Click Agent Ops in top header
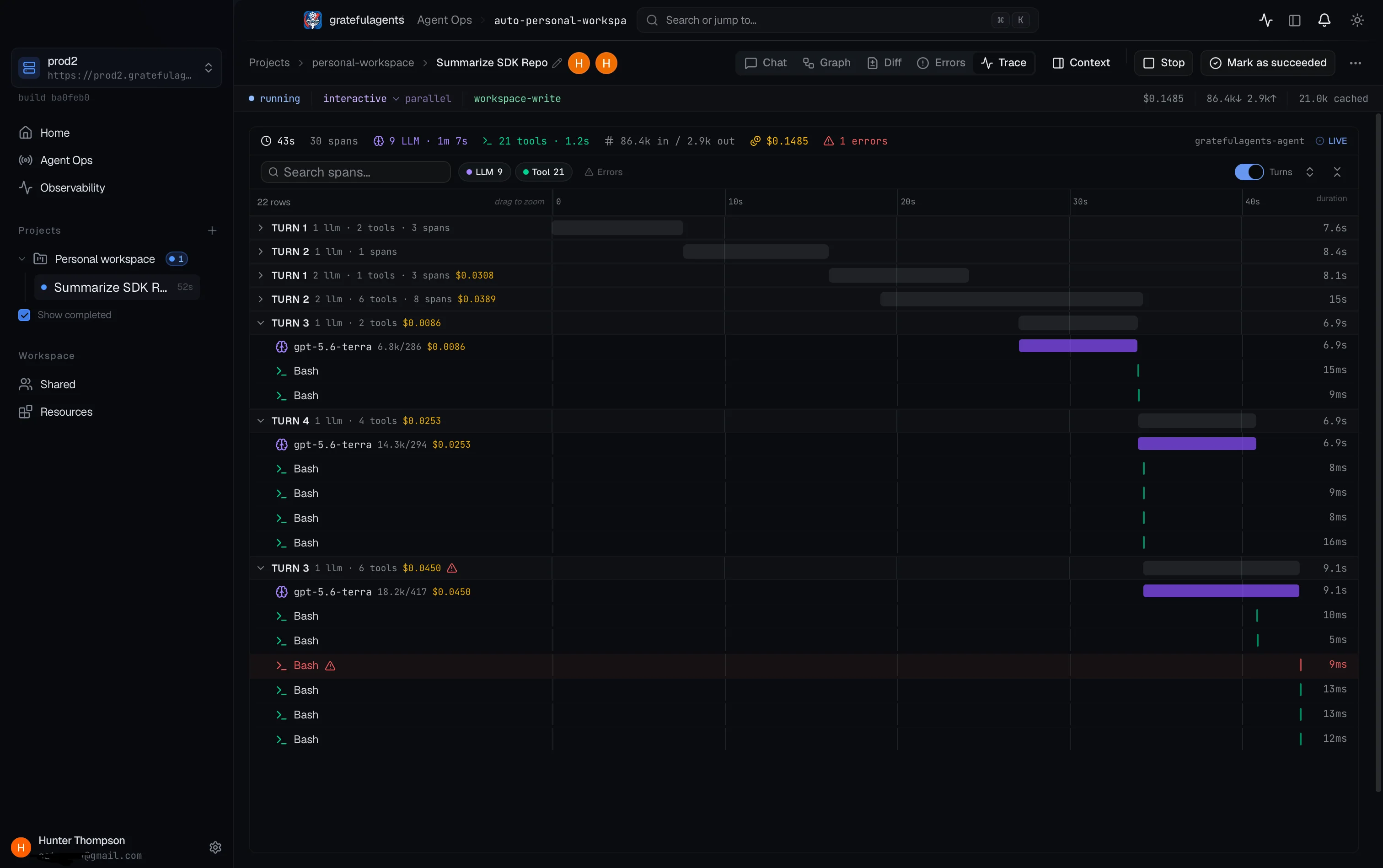The width and height of the screenshot is (1383, 868). click(445, 20)
